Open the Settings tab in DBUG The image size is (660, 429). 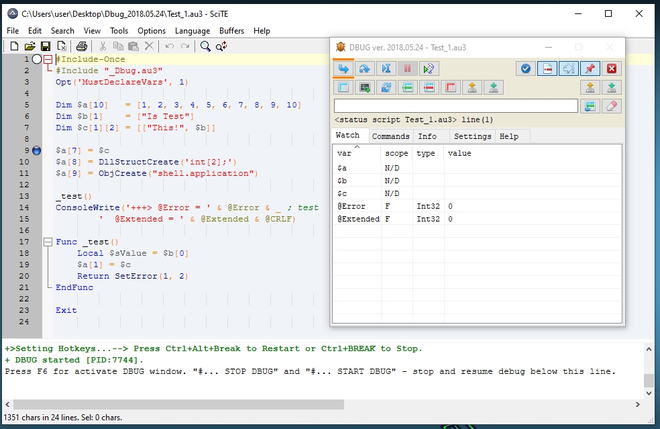472,136
